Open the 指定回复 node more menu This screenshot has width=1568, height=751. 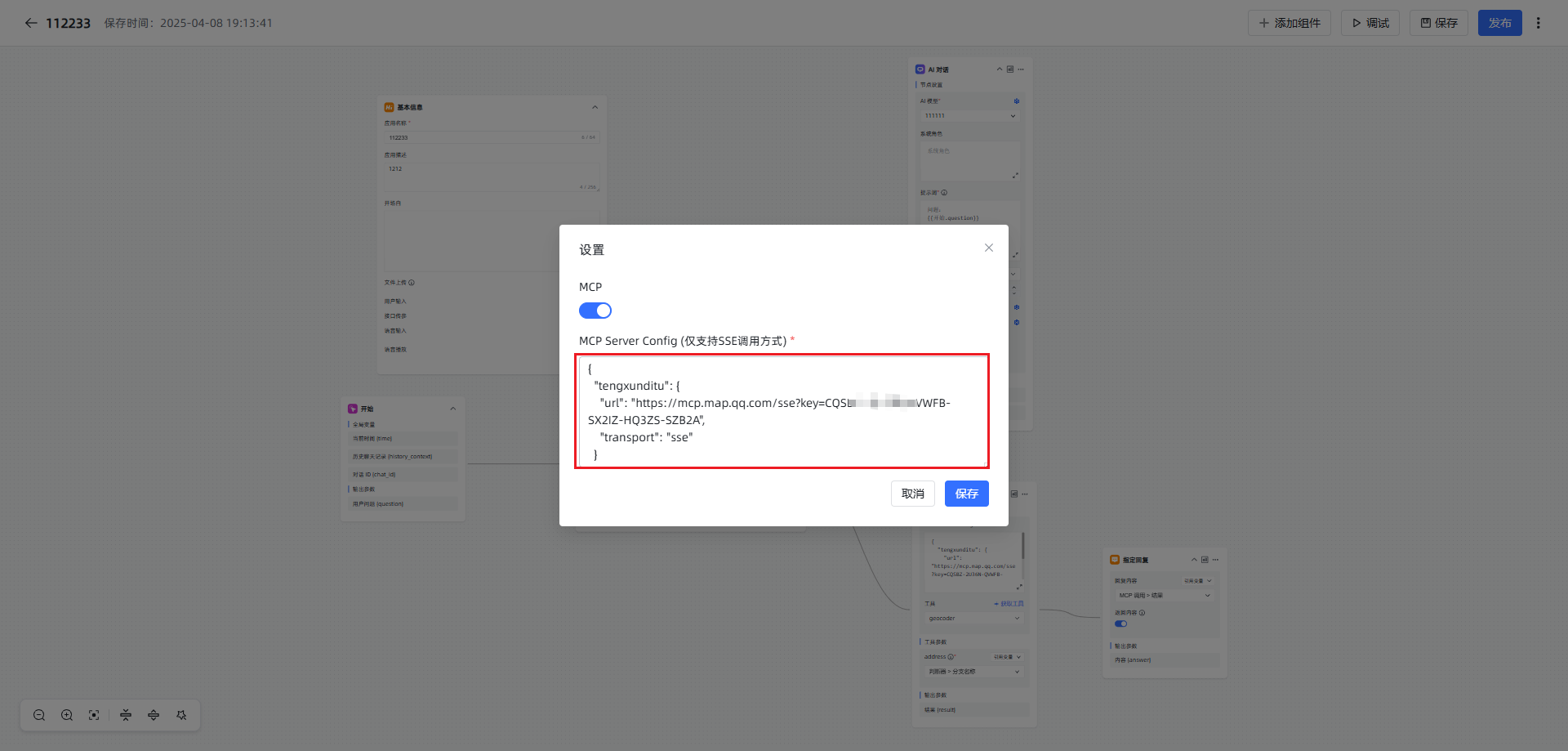pos(1215,560)
